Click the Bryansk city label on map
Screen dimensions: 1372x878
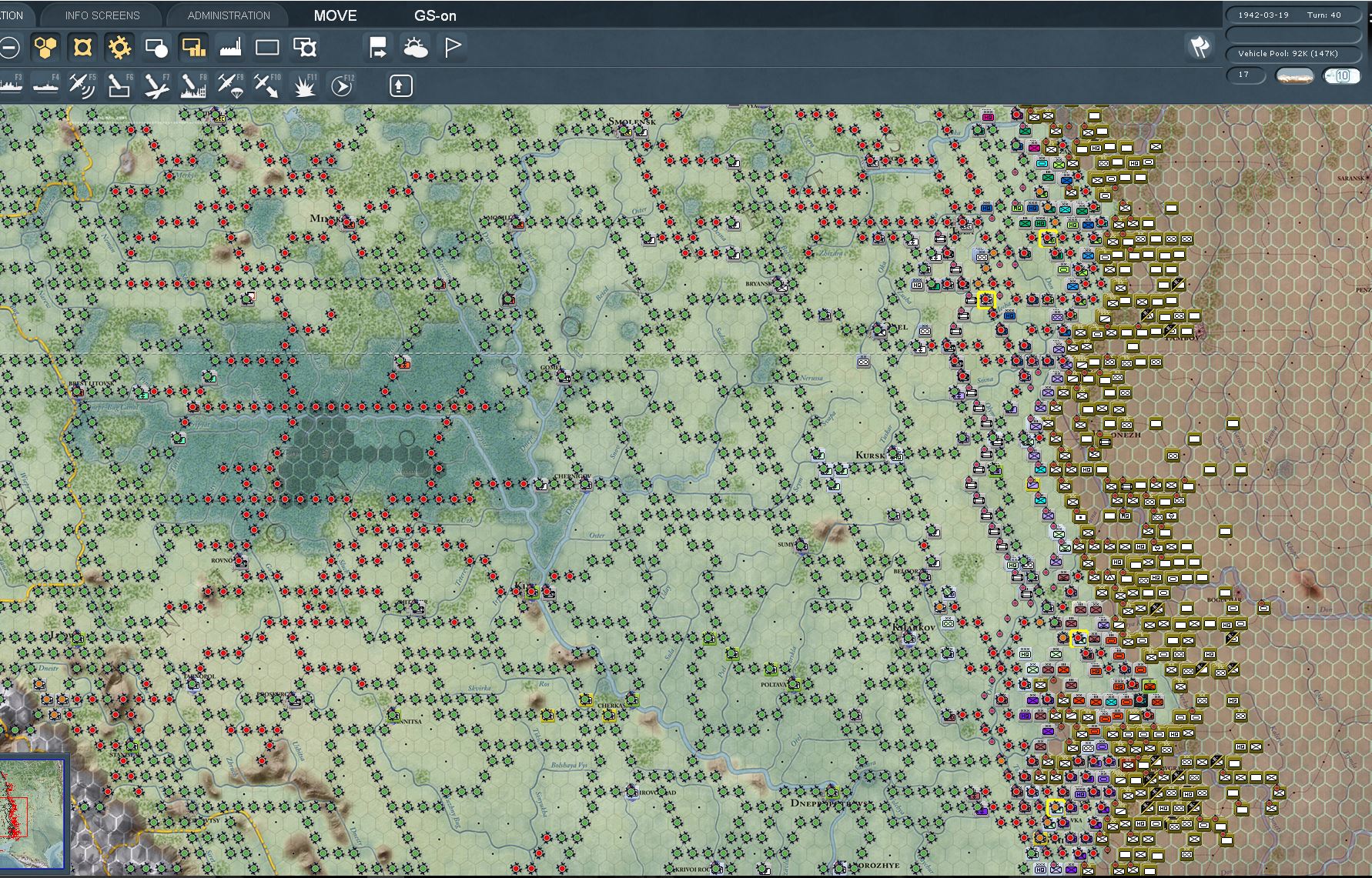pos(758,284)
